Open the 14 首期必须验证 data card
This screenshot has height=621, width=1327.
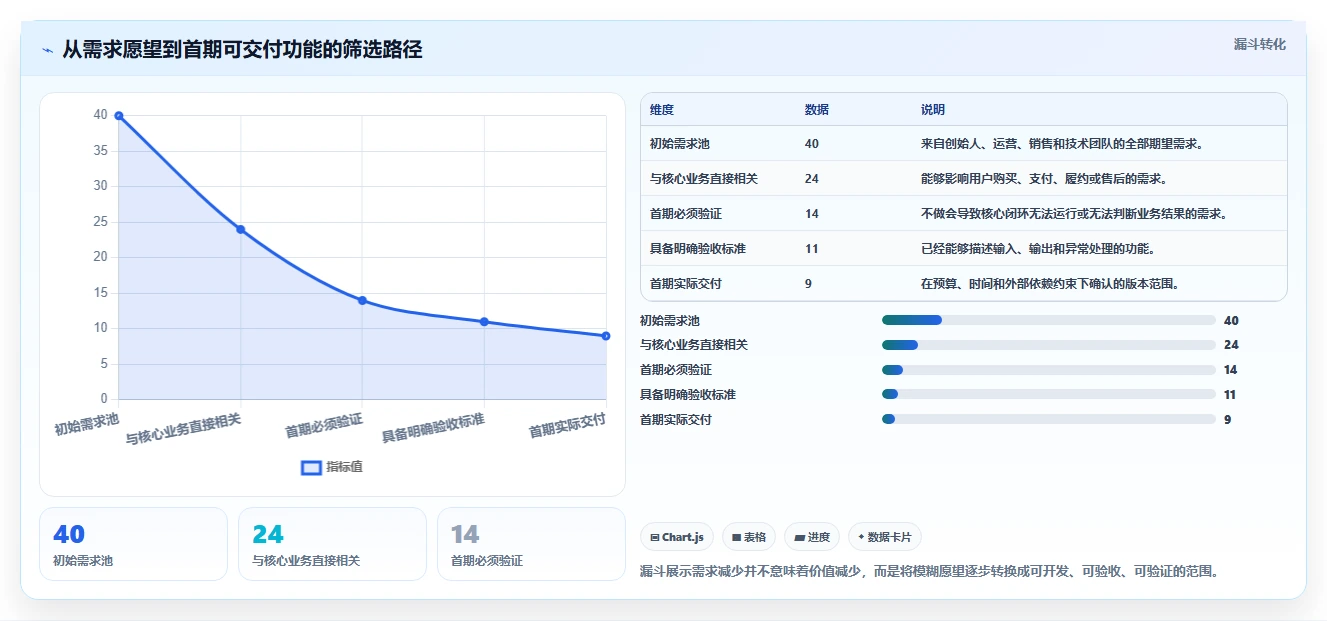point(531,544)
